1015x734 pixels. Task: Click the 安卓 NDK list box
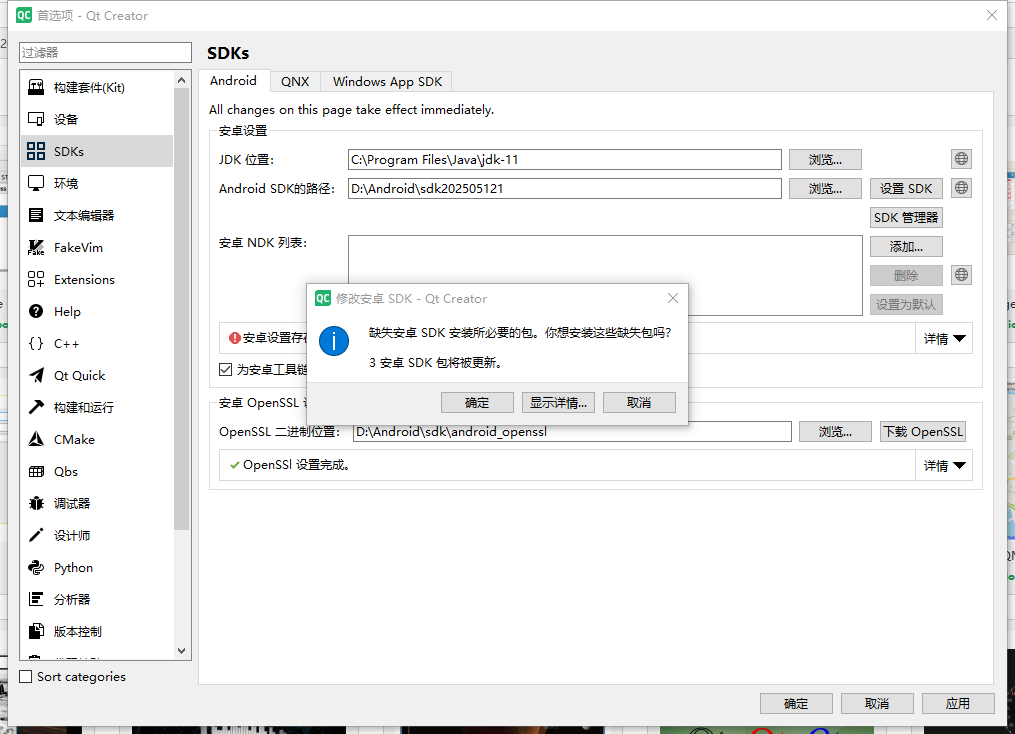click(605, 276)
